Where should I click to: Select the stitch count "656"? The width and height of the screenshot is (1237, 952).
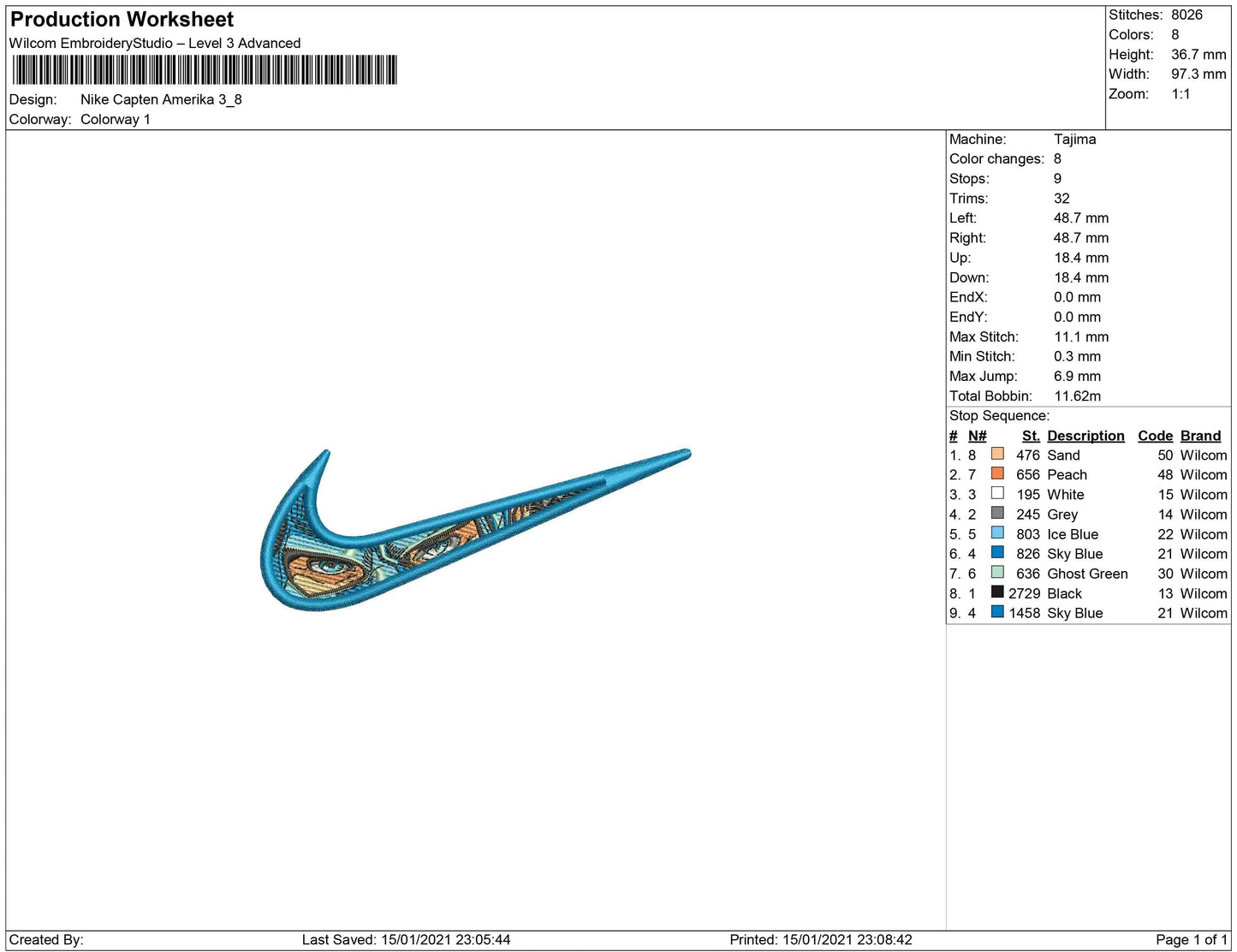tap(1028, 475)
